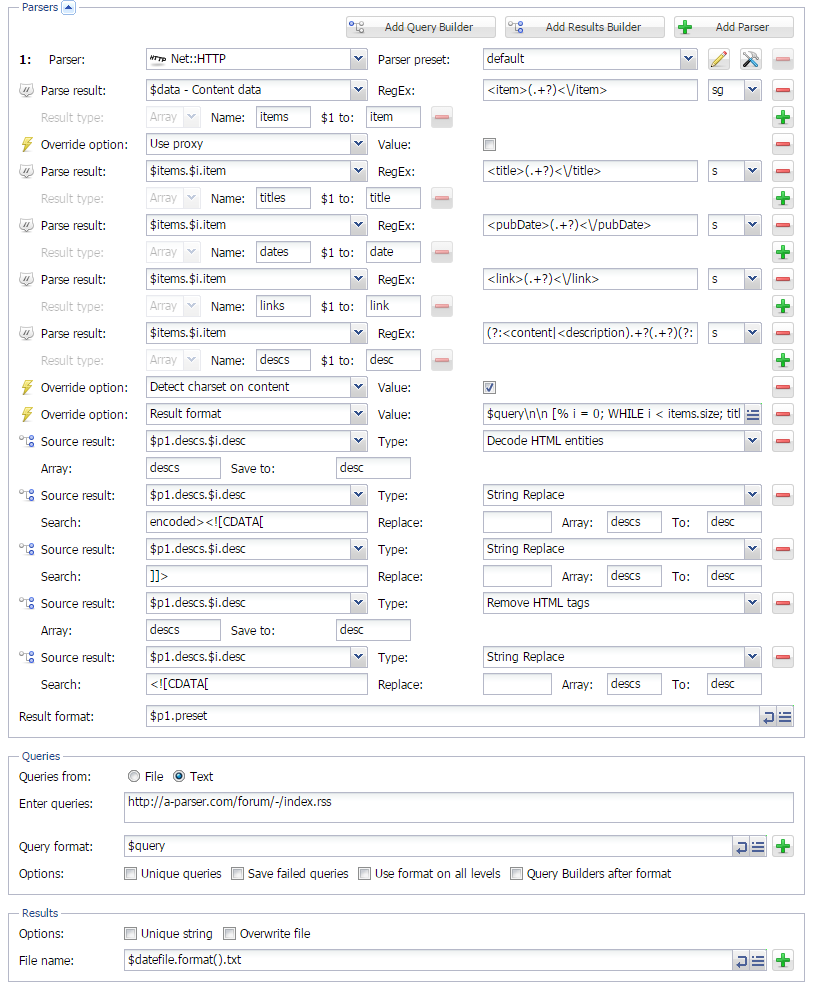Screen dimensions: 817x991
Task: Enable the Use proxy value checkbox
Action: (x=489, y=144)
